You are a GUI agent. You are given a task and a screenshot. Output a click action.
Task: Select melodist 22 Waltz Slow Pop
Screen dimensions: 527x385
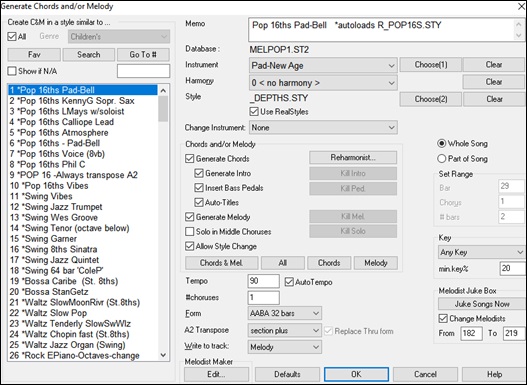(x=83, y=313)
